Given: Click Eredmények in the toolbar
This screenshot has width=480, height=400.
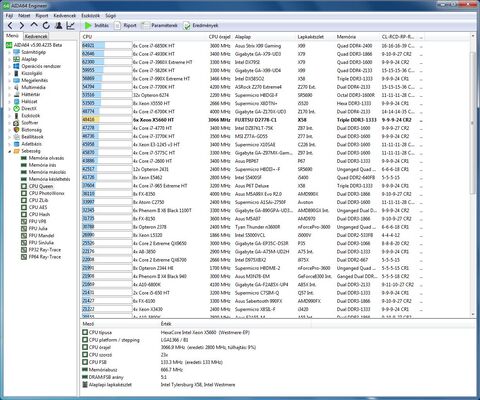Looking at the screenshot, I should [x=201, y=25].
